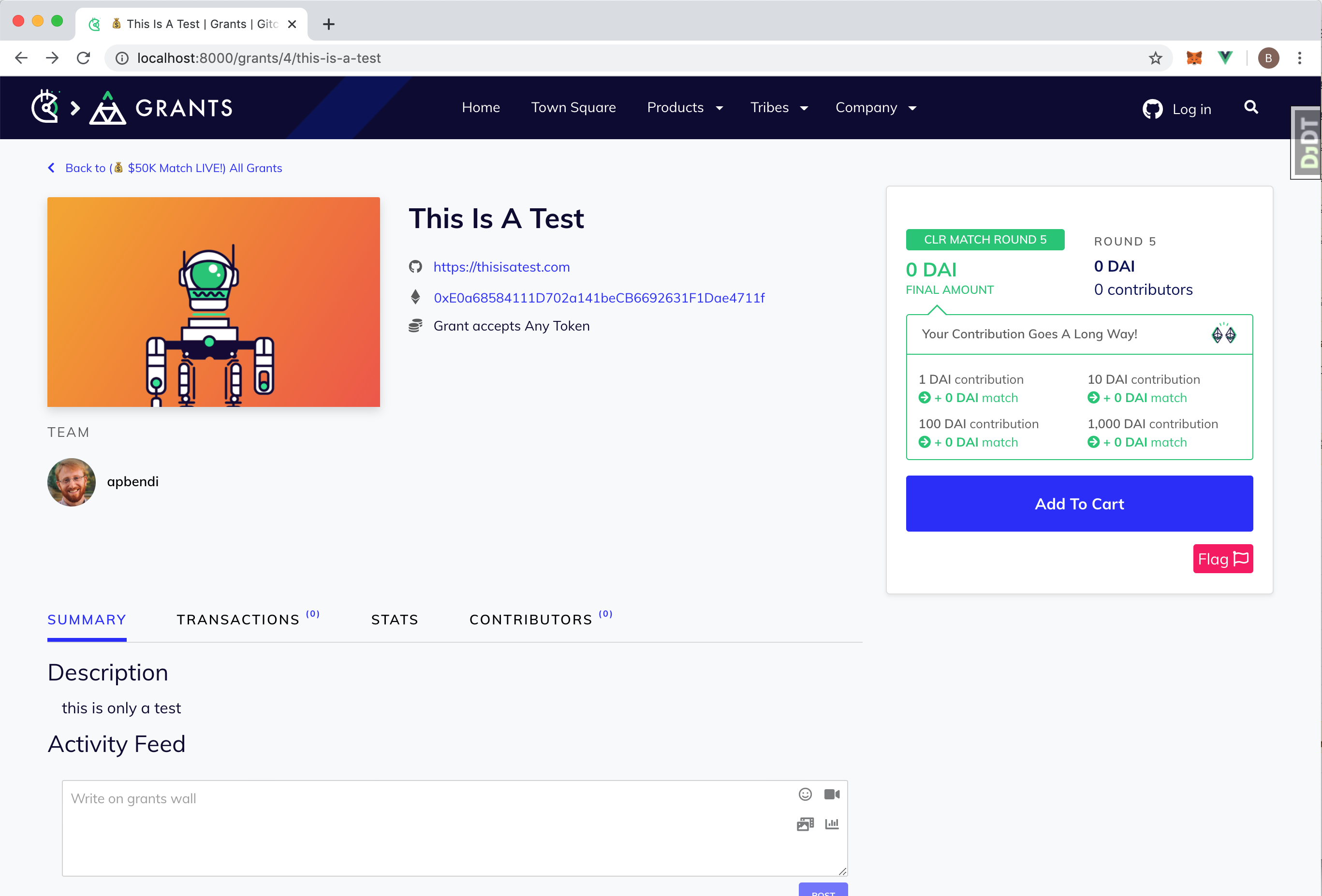Click the video camera icon in activity feed
The width and height of the screenshot is (1322, 896).
832,794
